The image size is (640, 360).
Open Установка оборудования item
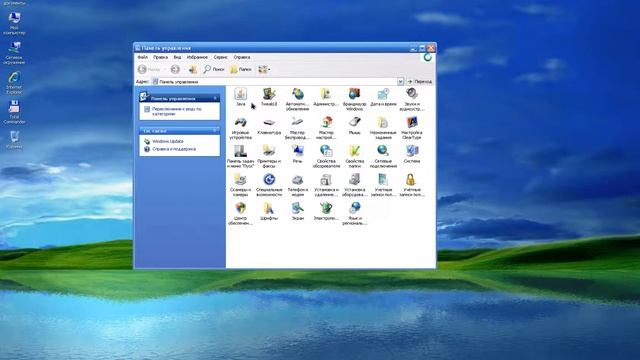click(x=354, y=185)
